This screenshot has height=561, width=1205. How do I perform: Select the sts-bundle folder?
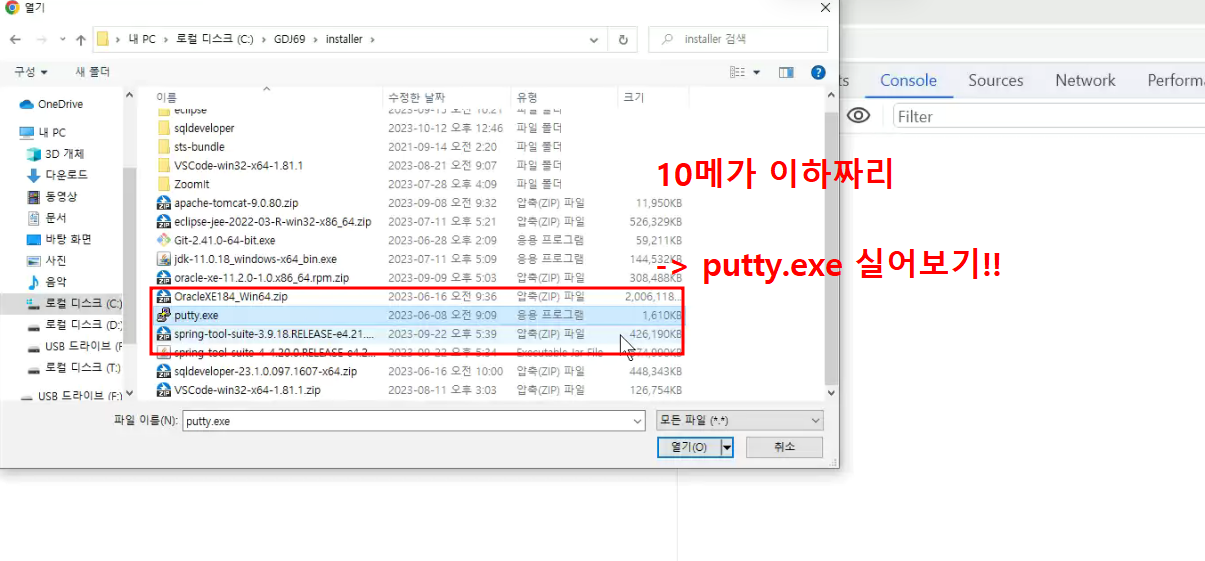[x=199, y=147]
